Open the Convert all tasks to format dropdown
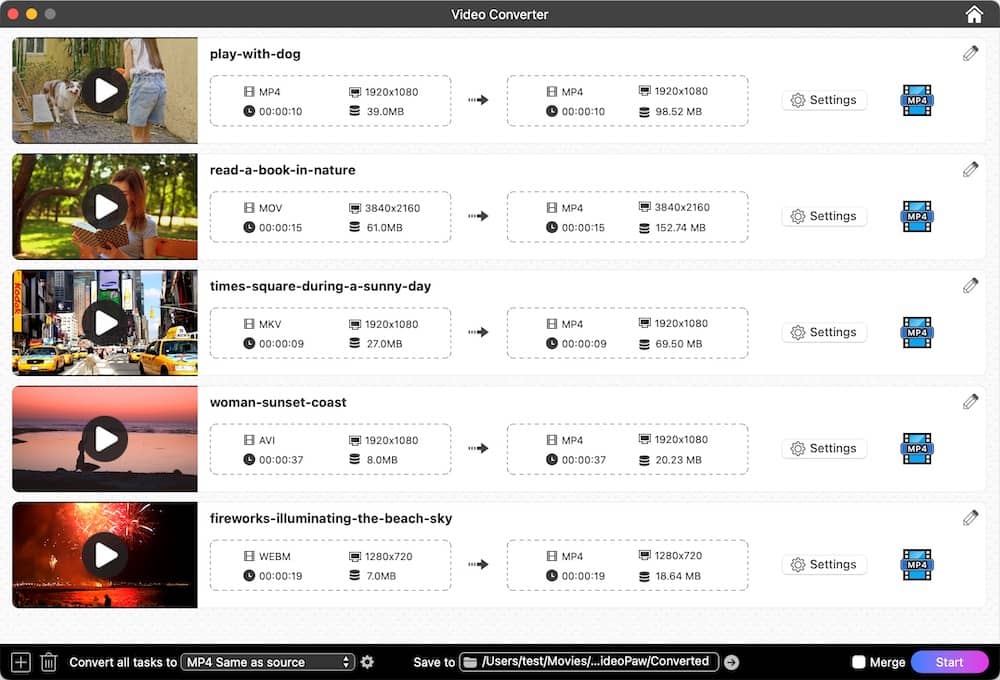 [x=265, y=661]
